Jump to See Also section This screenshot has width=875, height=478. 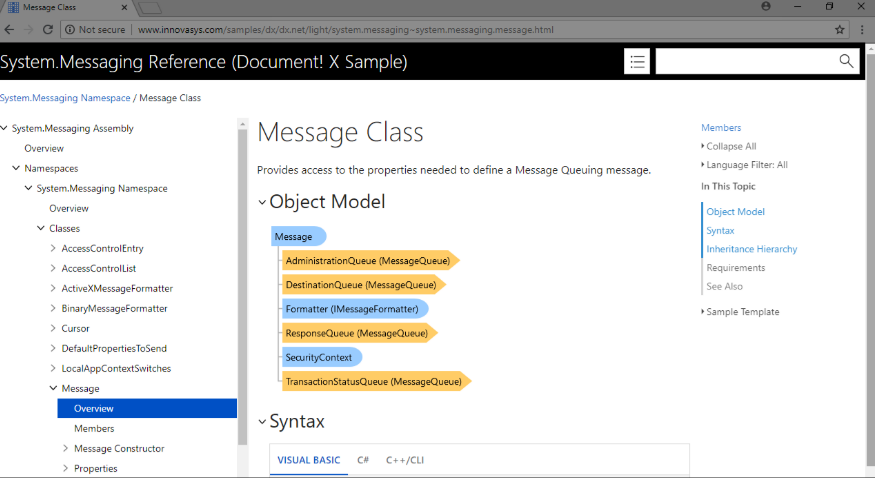(724, 286)
